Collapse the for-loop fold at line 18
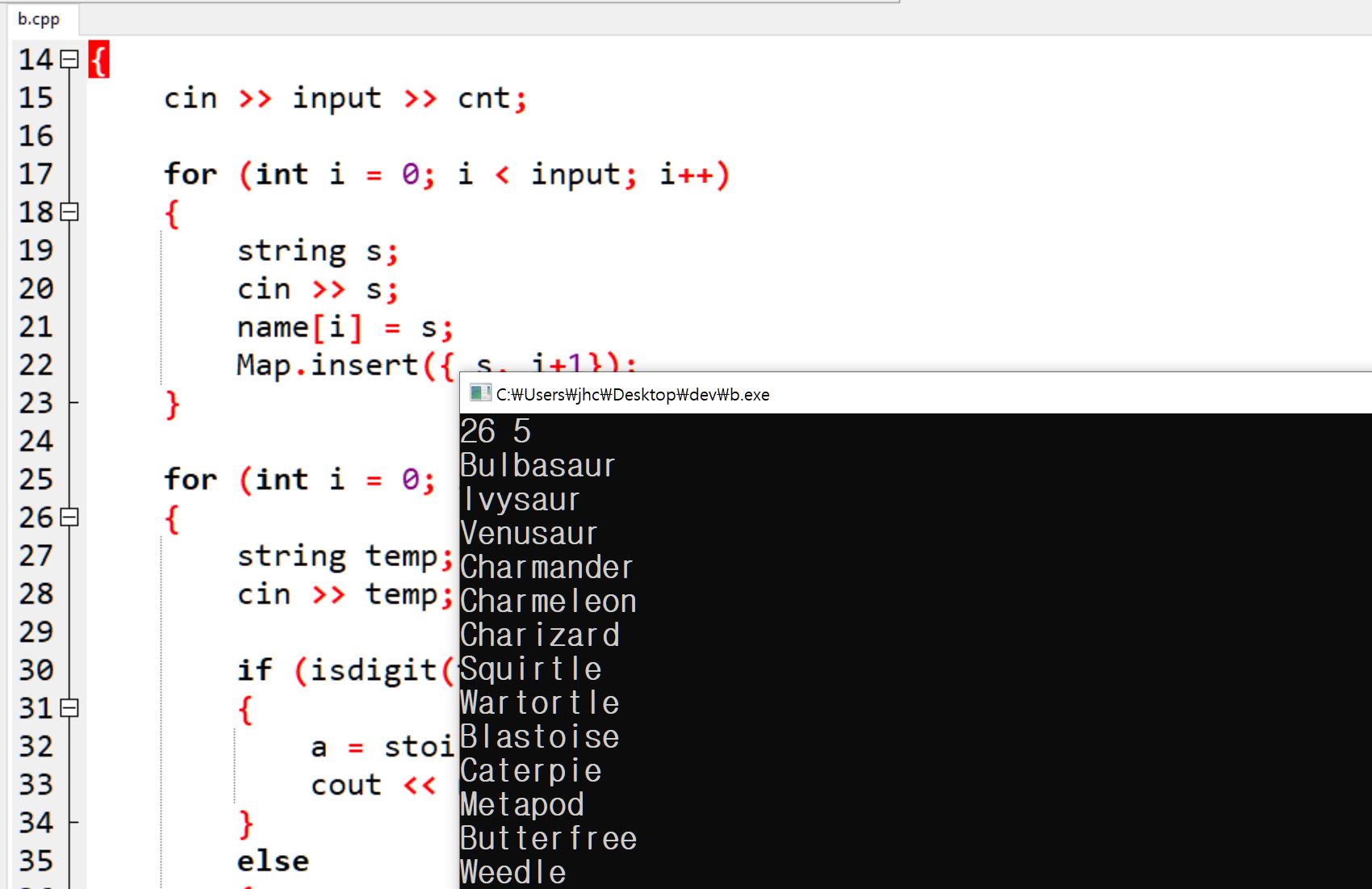Image resolution: width=1372 pixels, height=889 pixels. (x=69, y=212)
